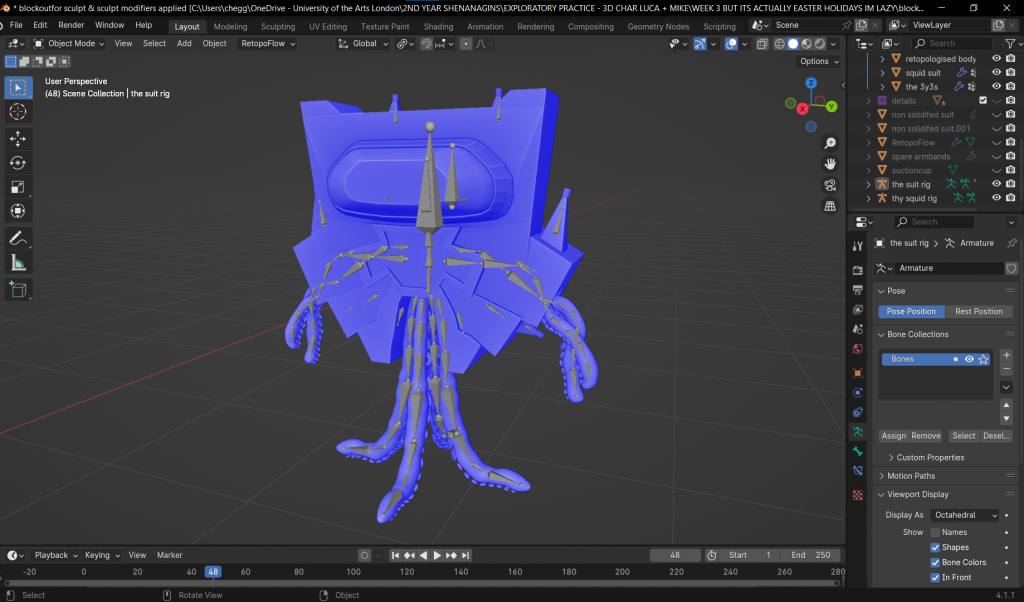Click the viewport zoom magnifier icon
1024x602 pixels.
[x=830, y=144]
